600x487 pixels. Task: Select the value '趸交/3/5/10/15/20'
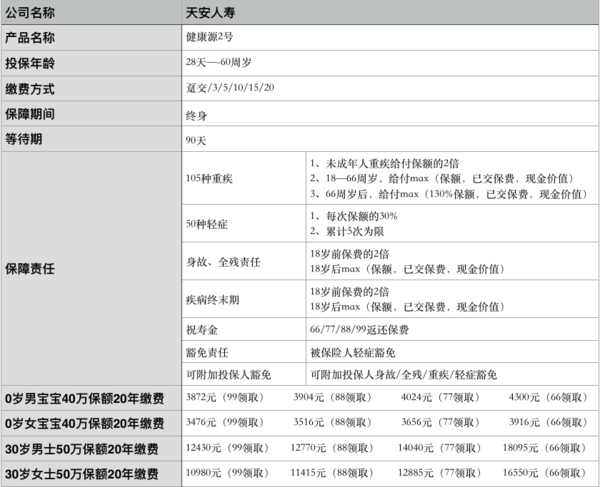point(230,88)
